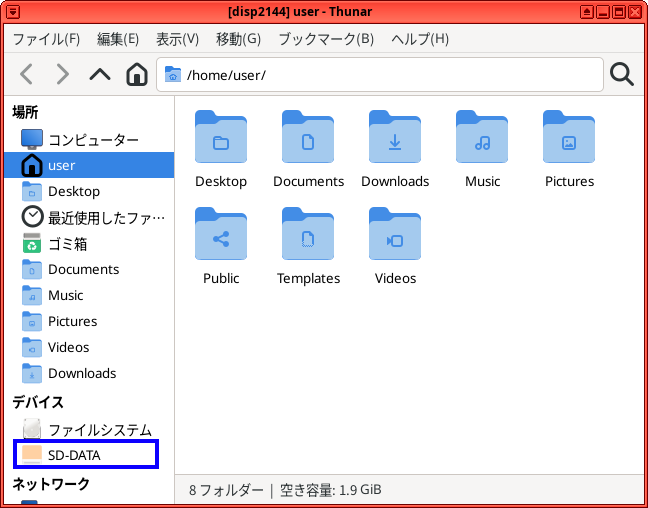
Task: Select コンピューター in the sidebar
Action: (x=89, y=139)
